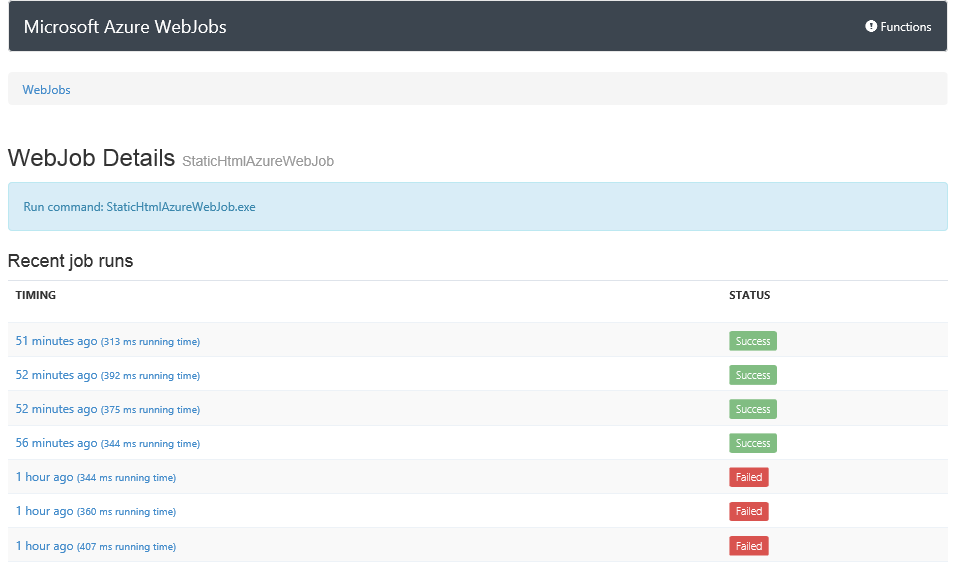Screen dimensions: 956x563
Task: Open the 1 hour ago run with 344 ms
Action: point(45,477)
